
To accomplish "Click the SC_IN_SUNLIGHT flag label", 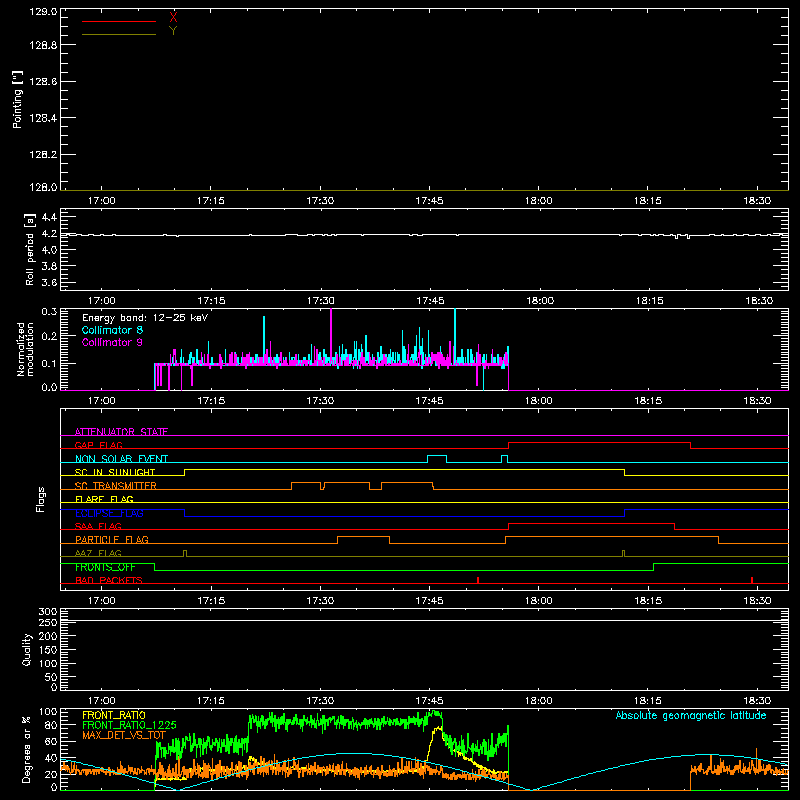I will click(x=115, y=472).
